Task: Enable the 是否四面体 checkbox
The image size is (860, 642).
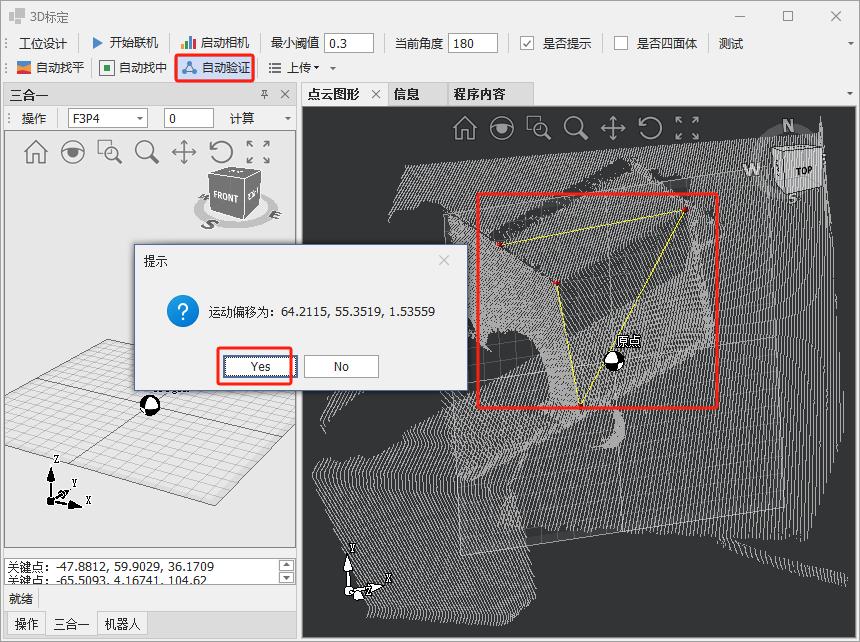Action: (621, 43)
